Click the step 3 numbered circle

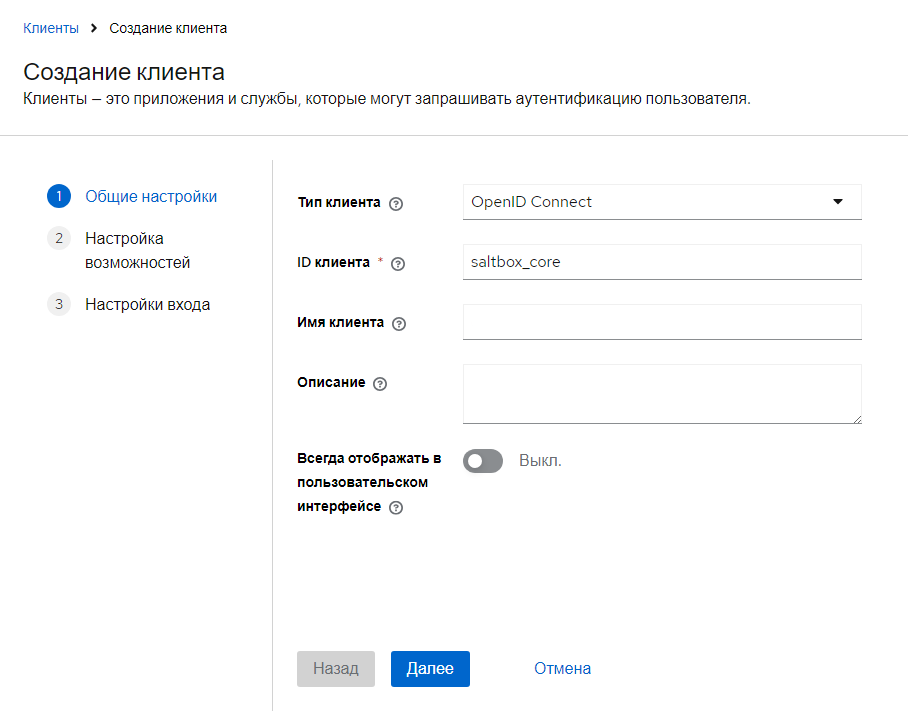[x=59, y=304]
